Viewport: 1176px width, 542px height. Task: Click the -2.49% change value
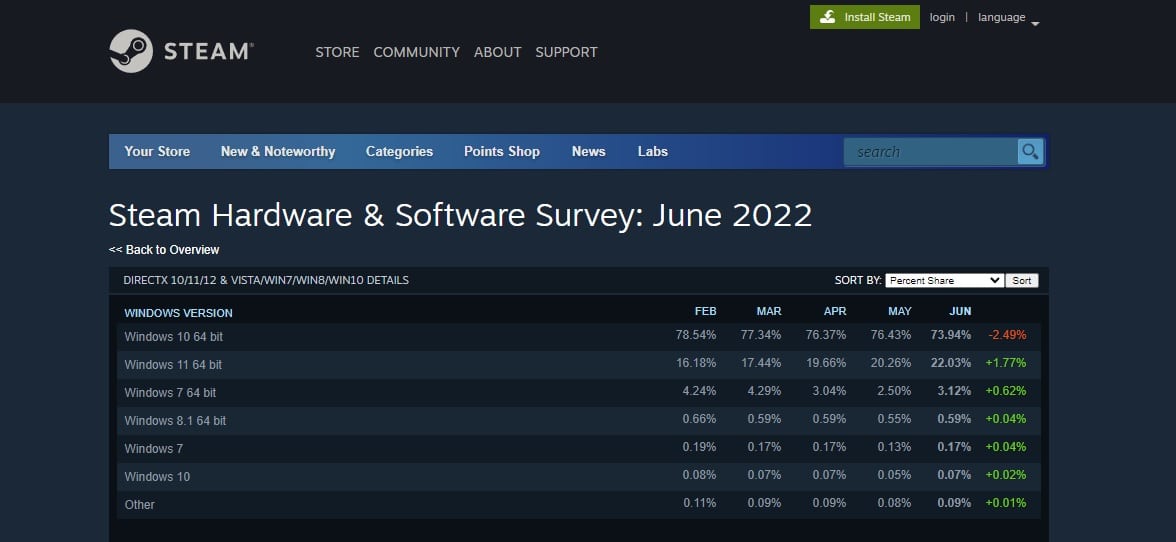(1007, 334)
